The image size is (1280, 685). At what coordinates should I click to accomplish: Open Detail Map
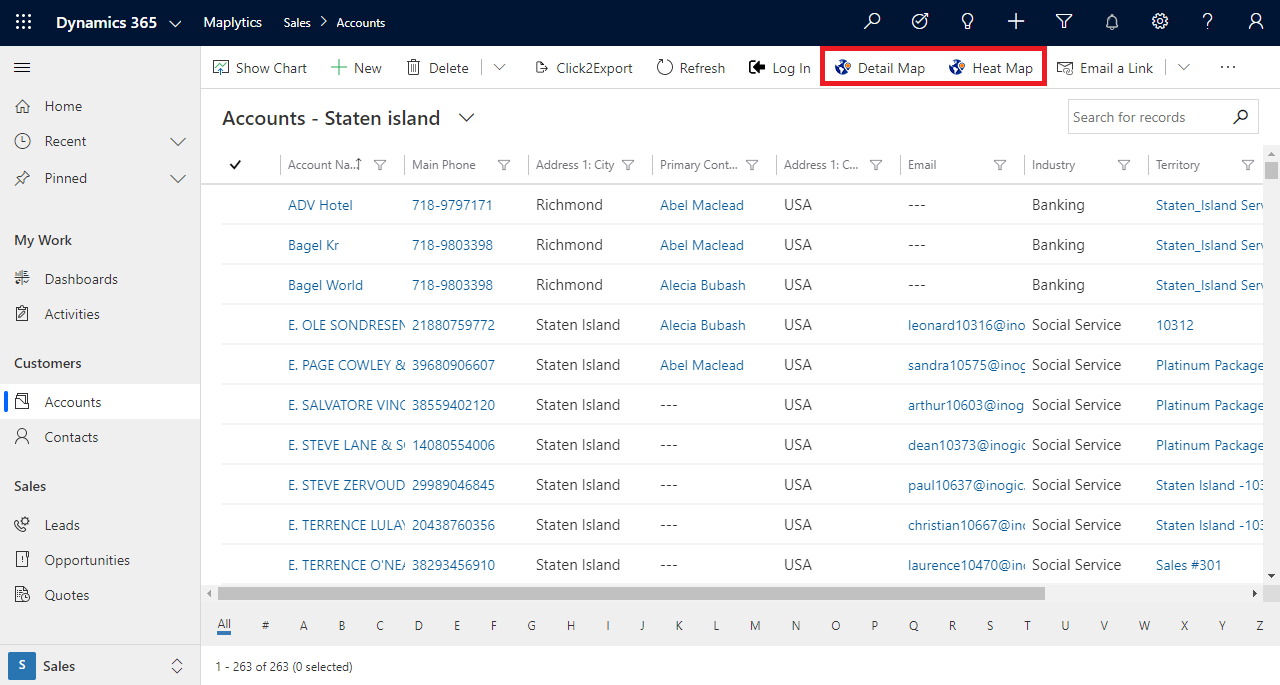pyautogui.click(x=880, y=68)
